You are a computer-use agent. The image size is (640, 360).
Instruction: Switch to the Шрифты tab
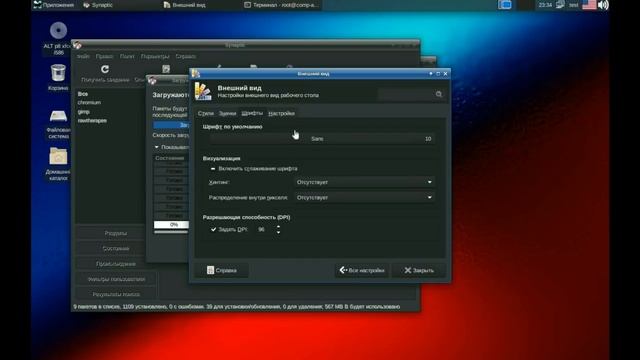click(252, 113)
